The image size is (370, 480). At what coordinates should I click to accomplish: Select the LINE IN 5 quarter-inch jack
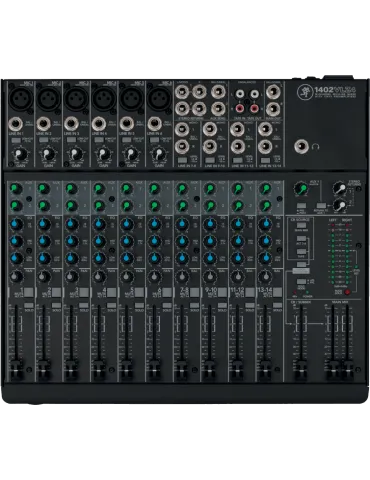tap(127, 124)
